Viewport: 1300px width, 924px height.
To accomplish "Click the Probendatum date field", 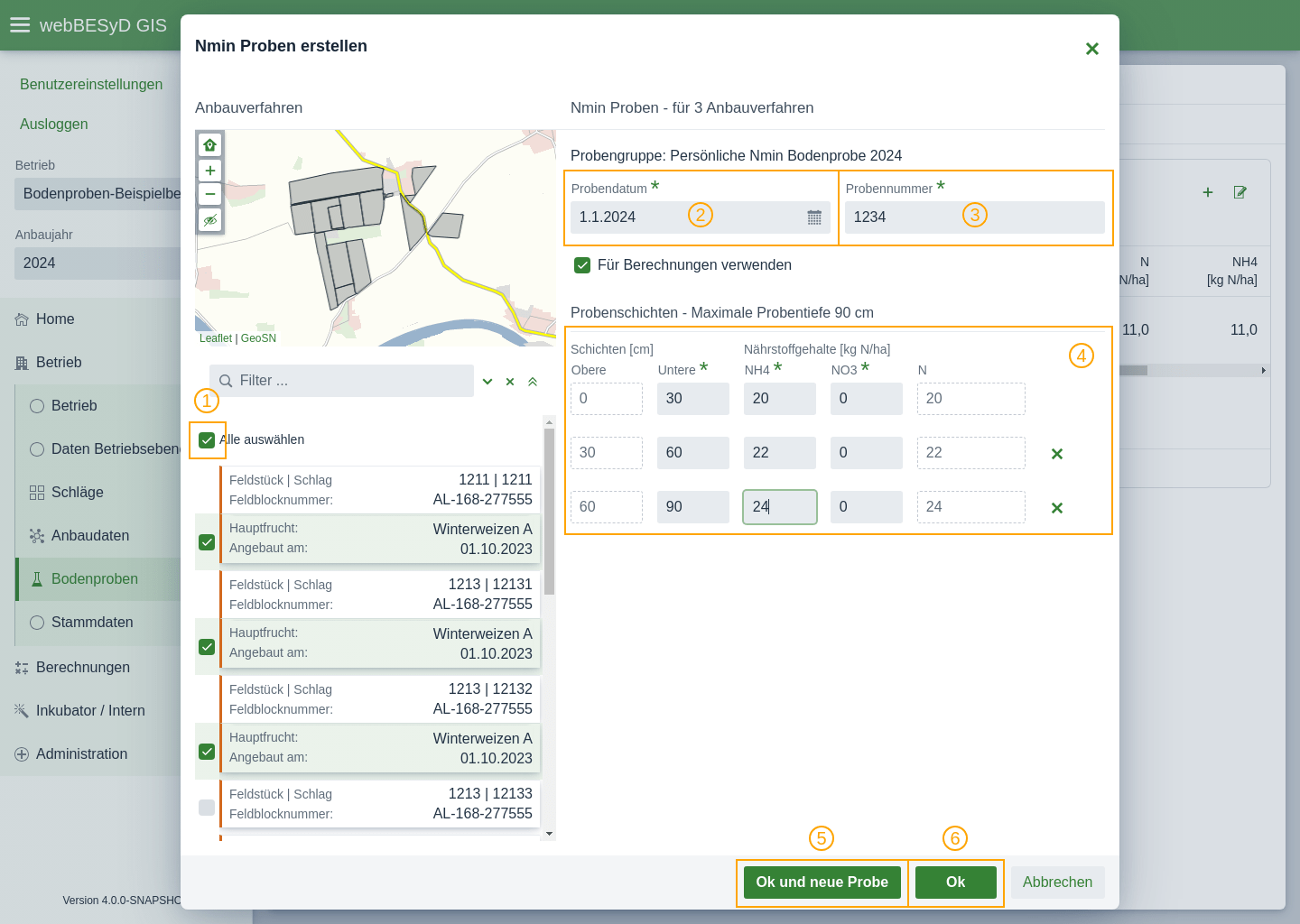I will pyautogui.click(x=701, y=217).
